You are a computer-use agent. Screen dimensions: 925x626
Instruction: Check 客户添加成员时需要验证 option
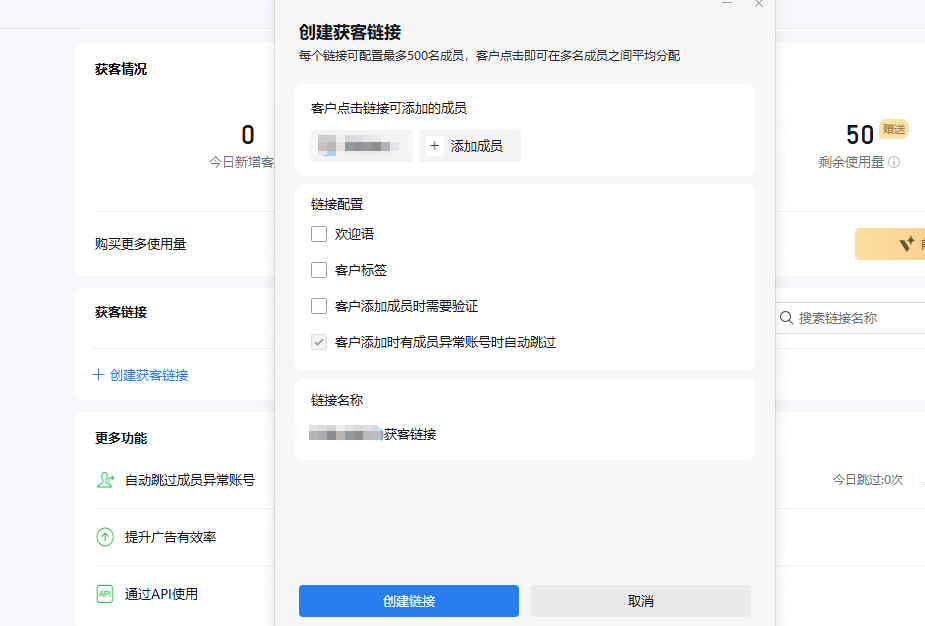pos(319,306)
